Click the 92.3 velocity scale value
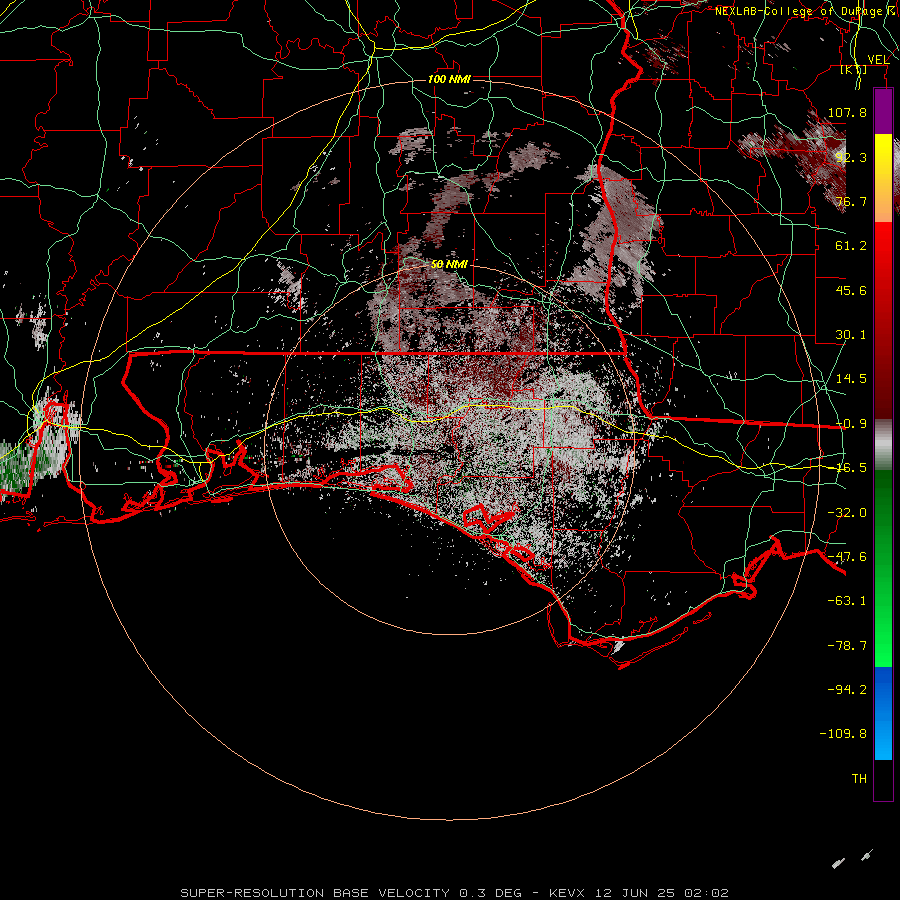 click(851, 157)
